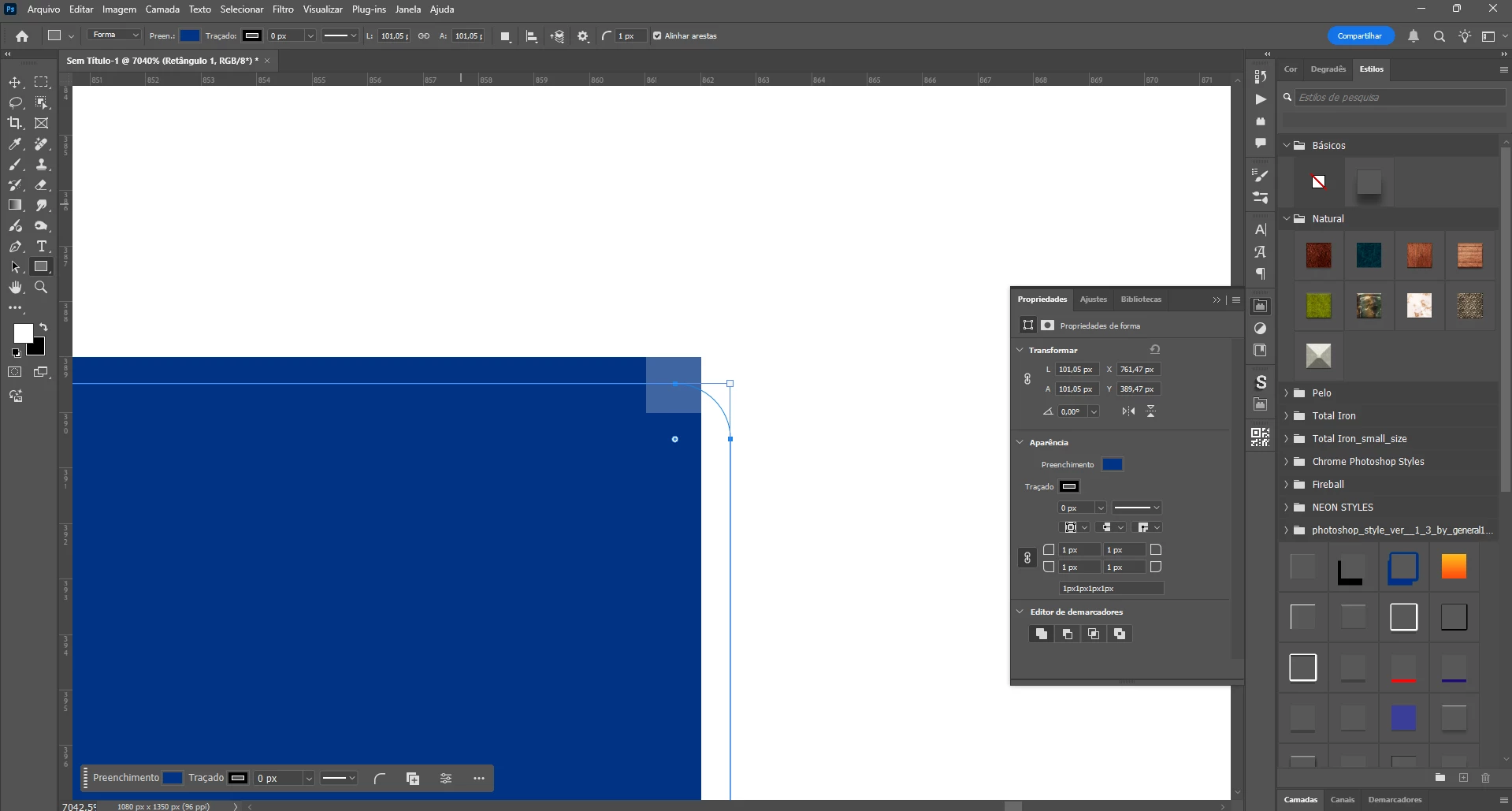This screenshot has height=811, width=1512.
Task: Select the Spot Healing Brush tool
Action: 41,144
